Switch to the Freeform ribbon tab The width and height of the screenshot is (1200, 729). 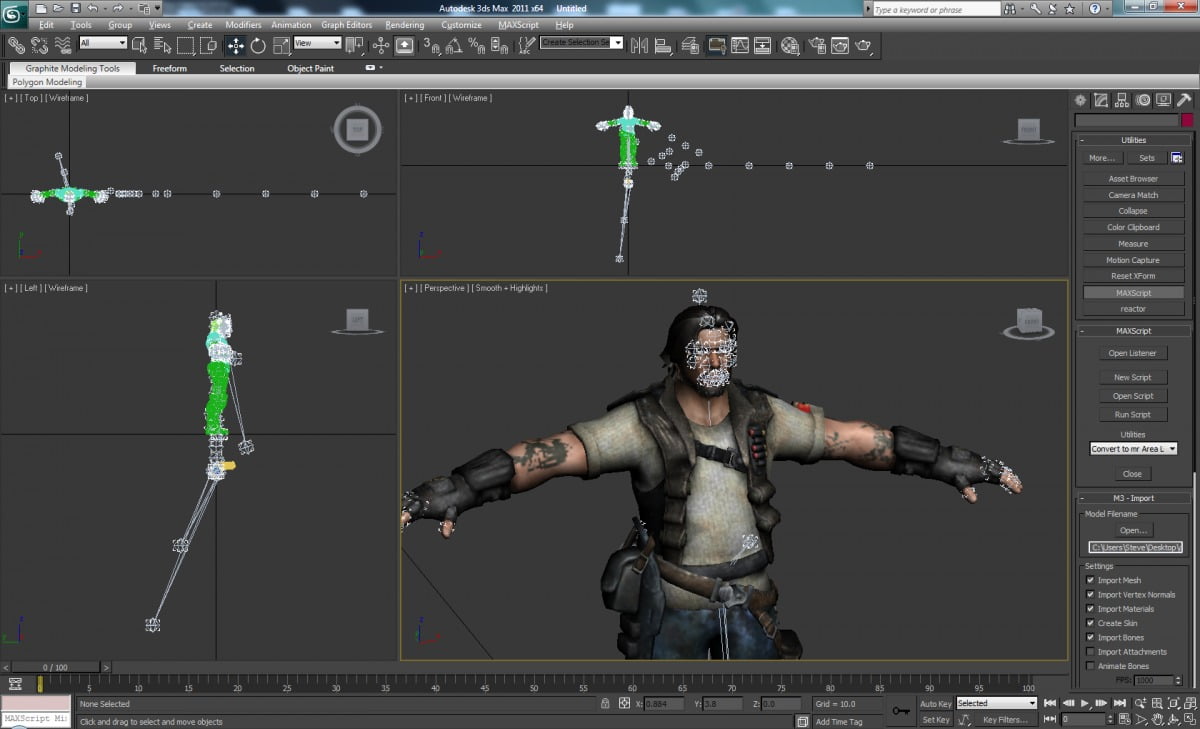click(169, 68)
